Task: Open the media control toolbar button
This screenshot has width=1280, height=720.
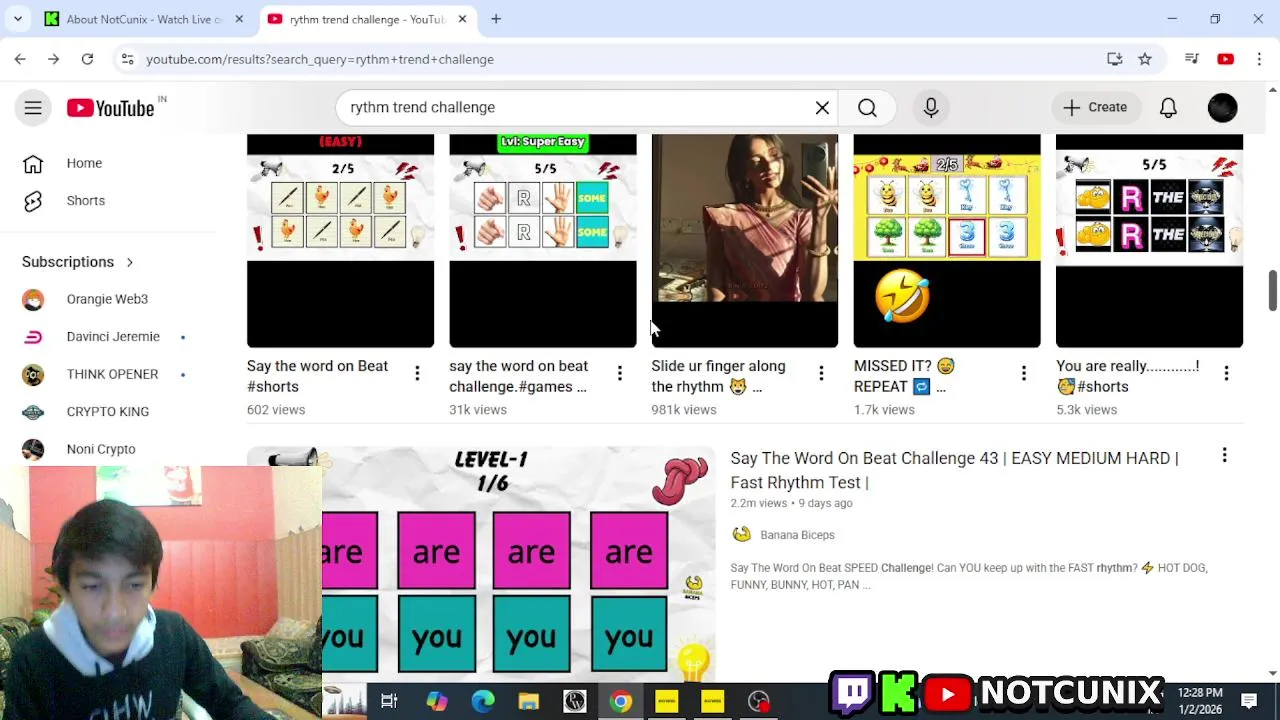Action: coord(1191,59)
